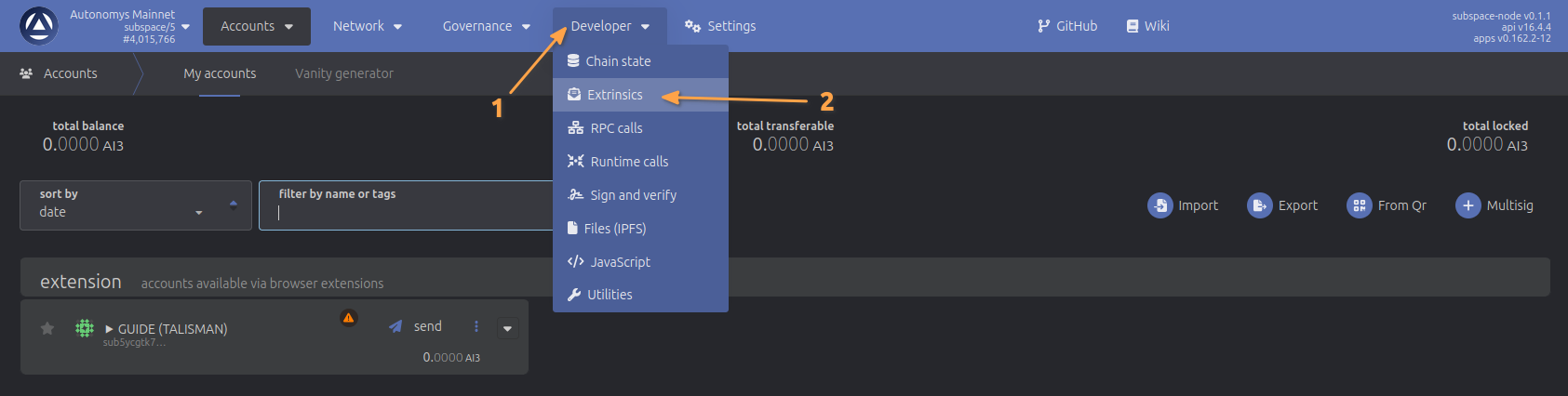
Task: Open the GitHub link
Action: tap(1067, 26)
